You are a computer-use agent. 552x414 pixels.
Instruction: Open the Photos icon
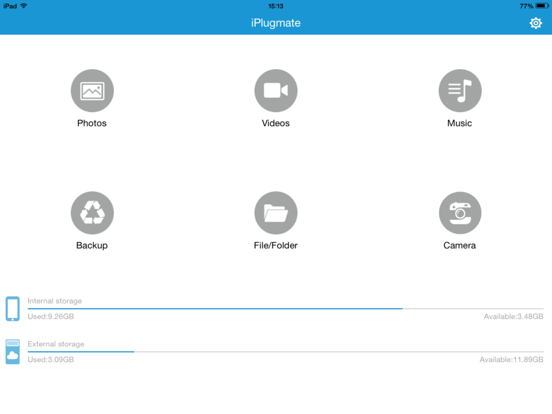(x=92, y=90)
